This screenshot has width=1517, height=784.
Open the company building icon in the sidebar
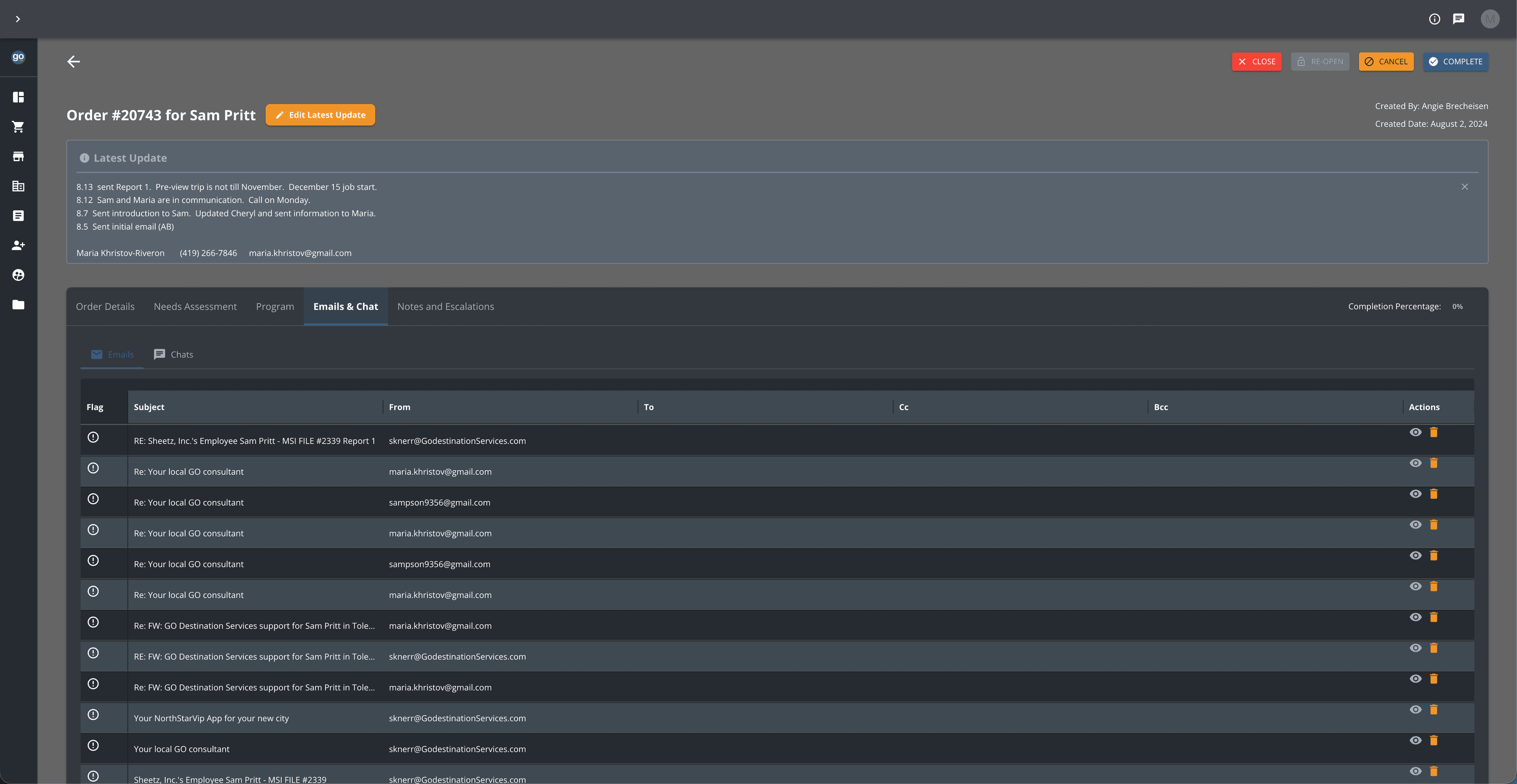18,186
